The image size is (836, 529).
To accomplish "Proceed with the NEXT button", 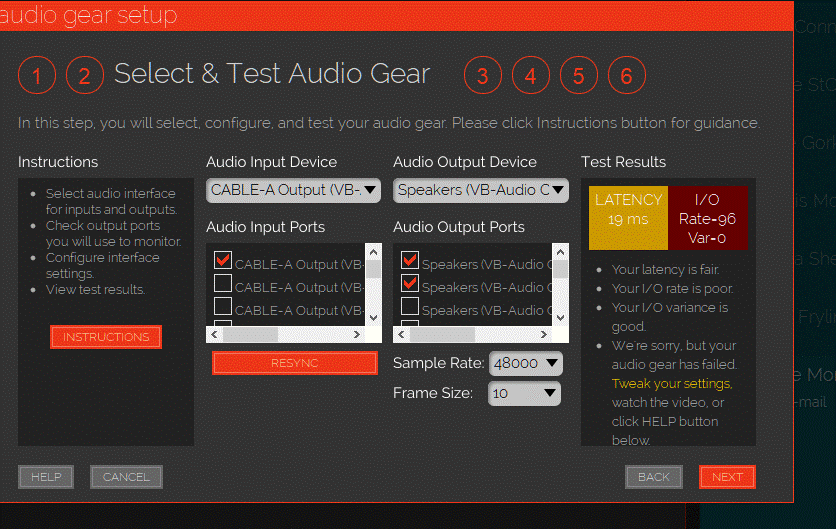I will coord(727,477).
